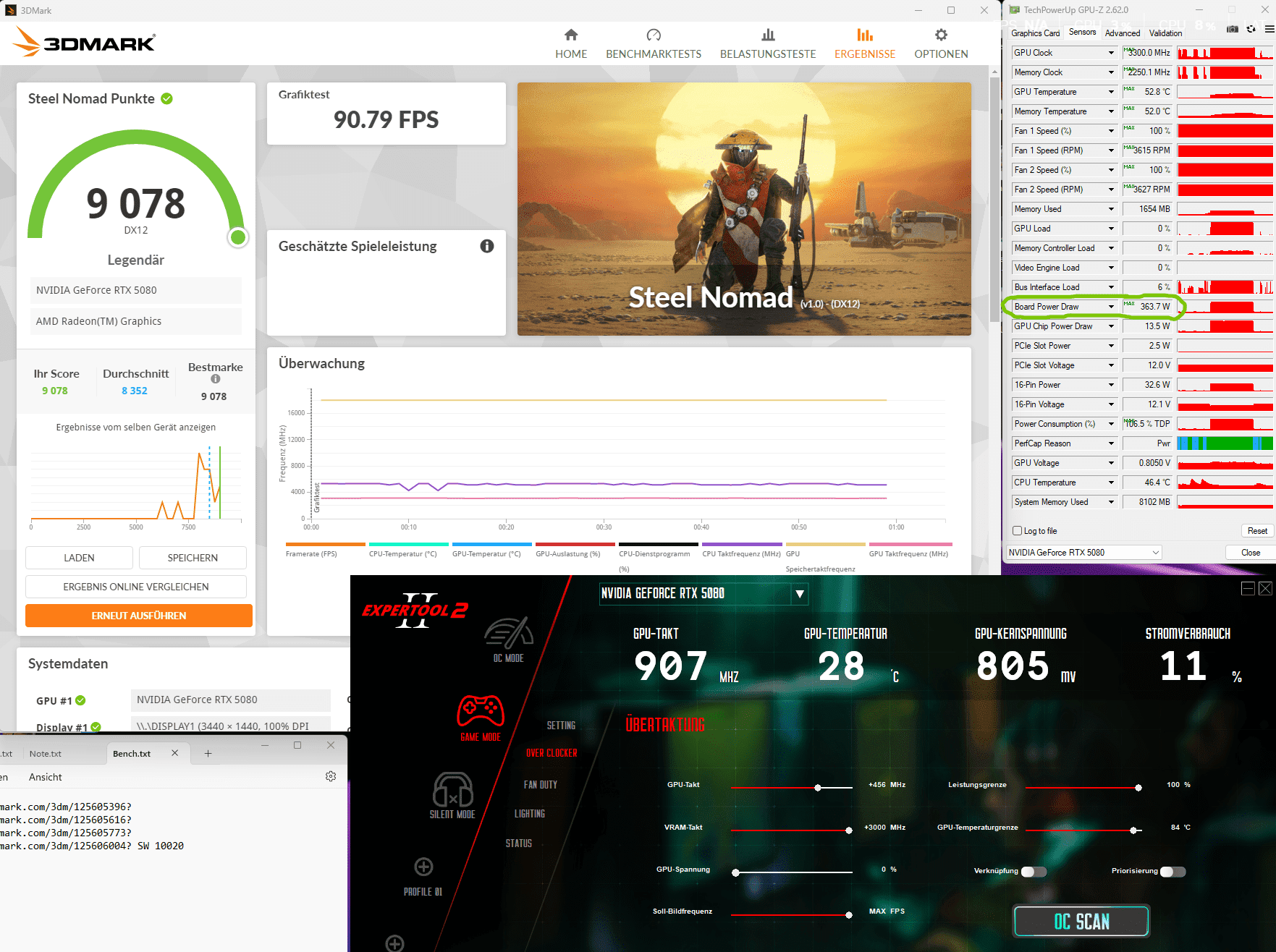Switch to GPU-Z Graphics Card tab
Viewport: 1276px width, 952px height.
1035,33
